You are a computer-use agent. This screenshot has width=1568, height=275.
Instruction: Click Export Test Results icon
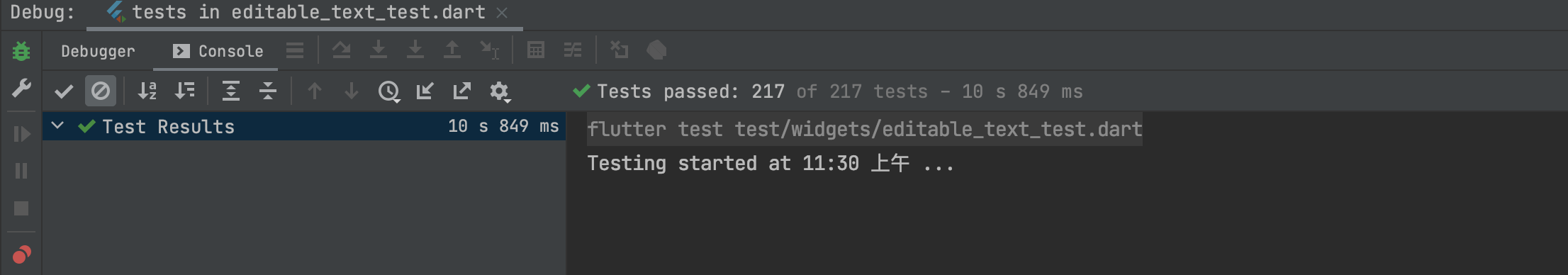point(461,91)
